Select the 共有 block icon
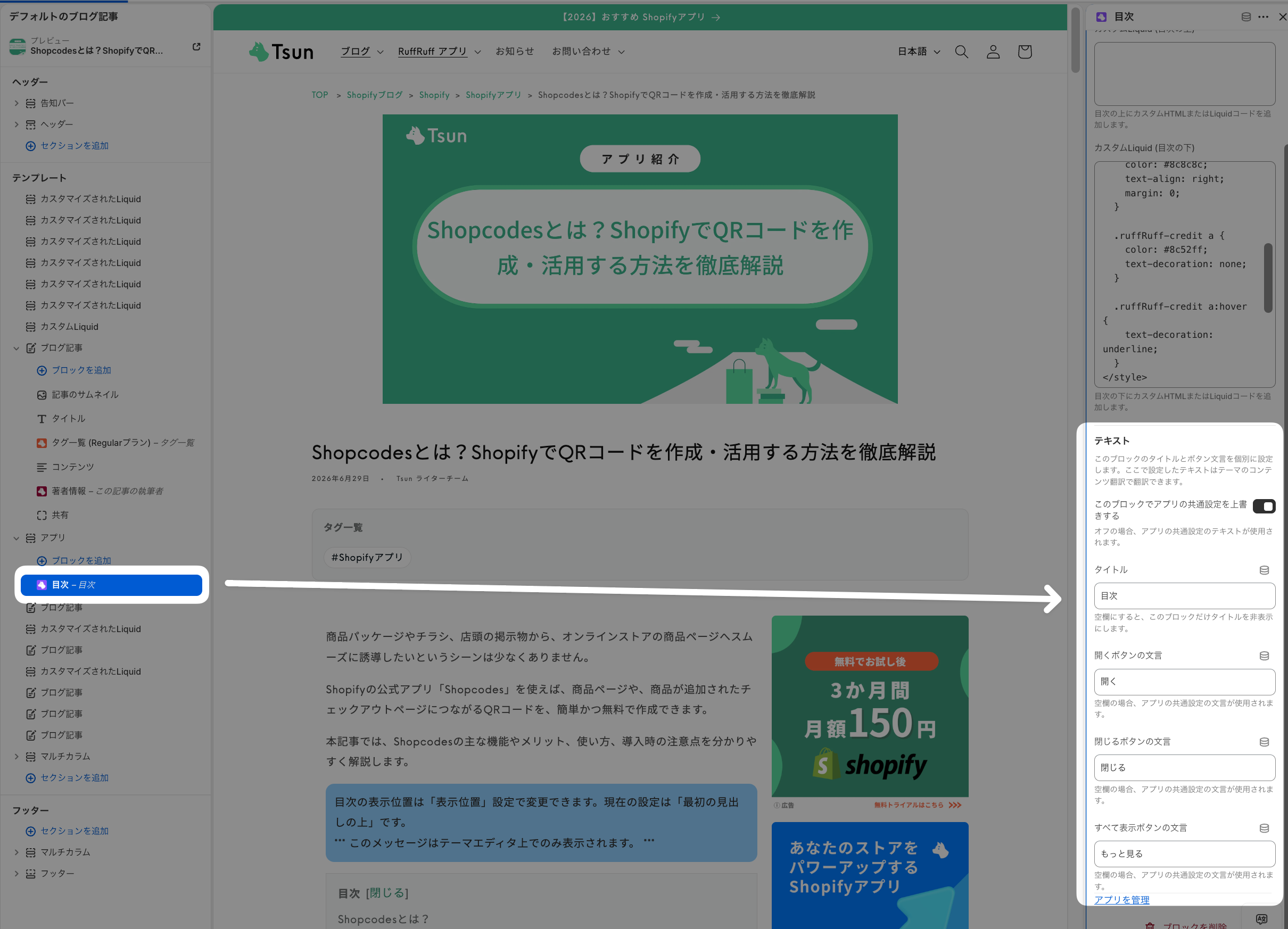This screenshot has width=1288, height=929. [42, 516]
